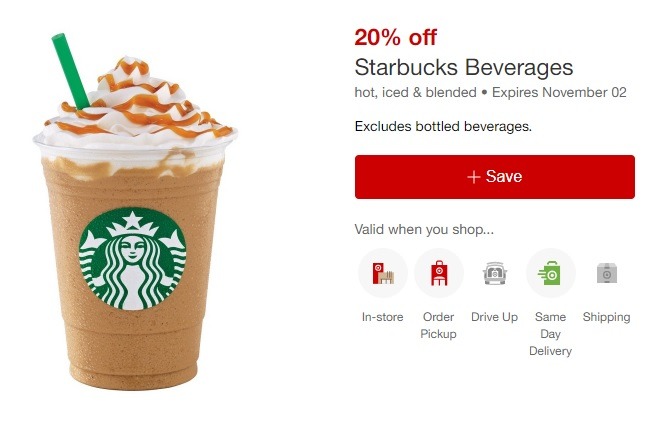Image resolution: width=660 pixels, height=421 pixels.
Task: Select the "Same Day Delivery" label
Action: 551,334
